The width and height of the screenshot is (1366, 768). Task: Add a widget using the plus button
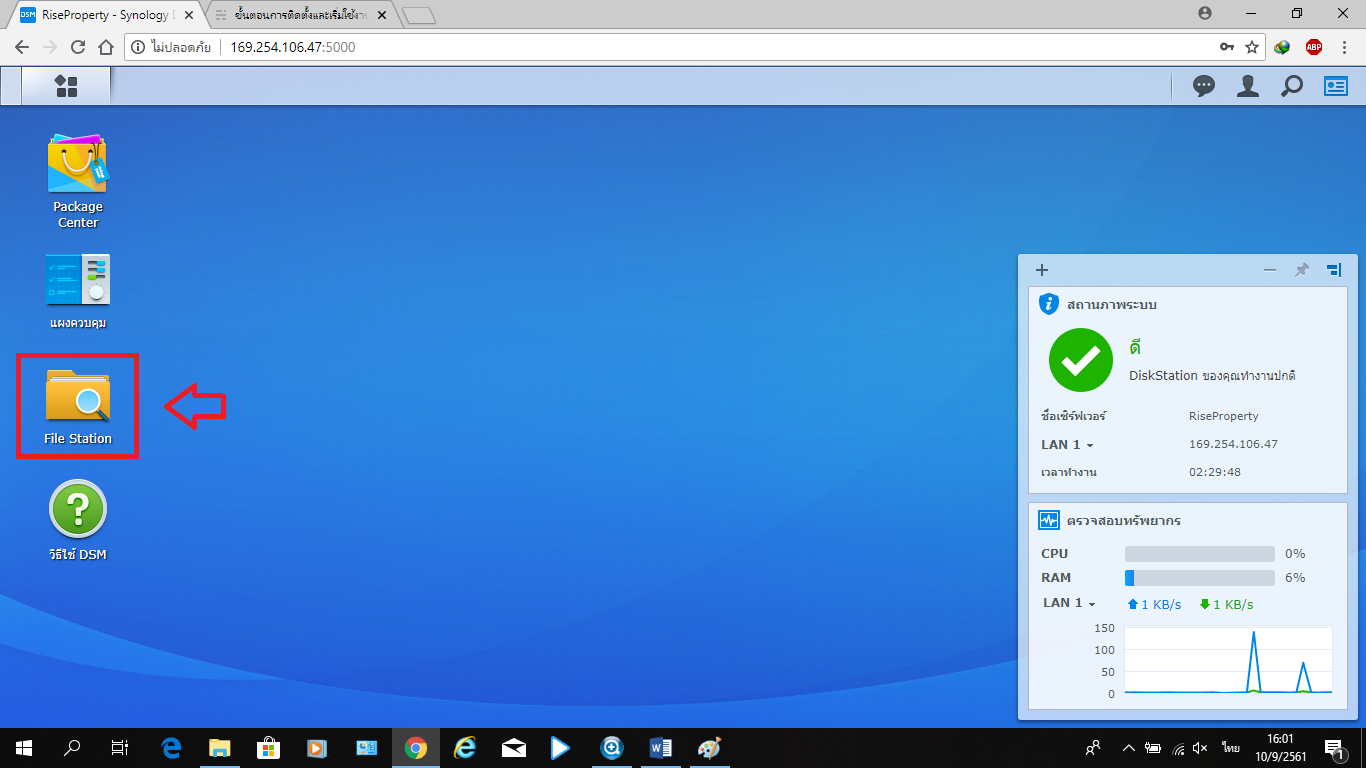pos(1041,270)
